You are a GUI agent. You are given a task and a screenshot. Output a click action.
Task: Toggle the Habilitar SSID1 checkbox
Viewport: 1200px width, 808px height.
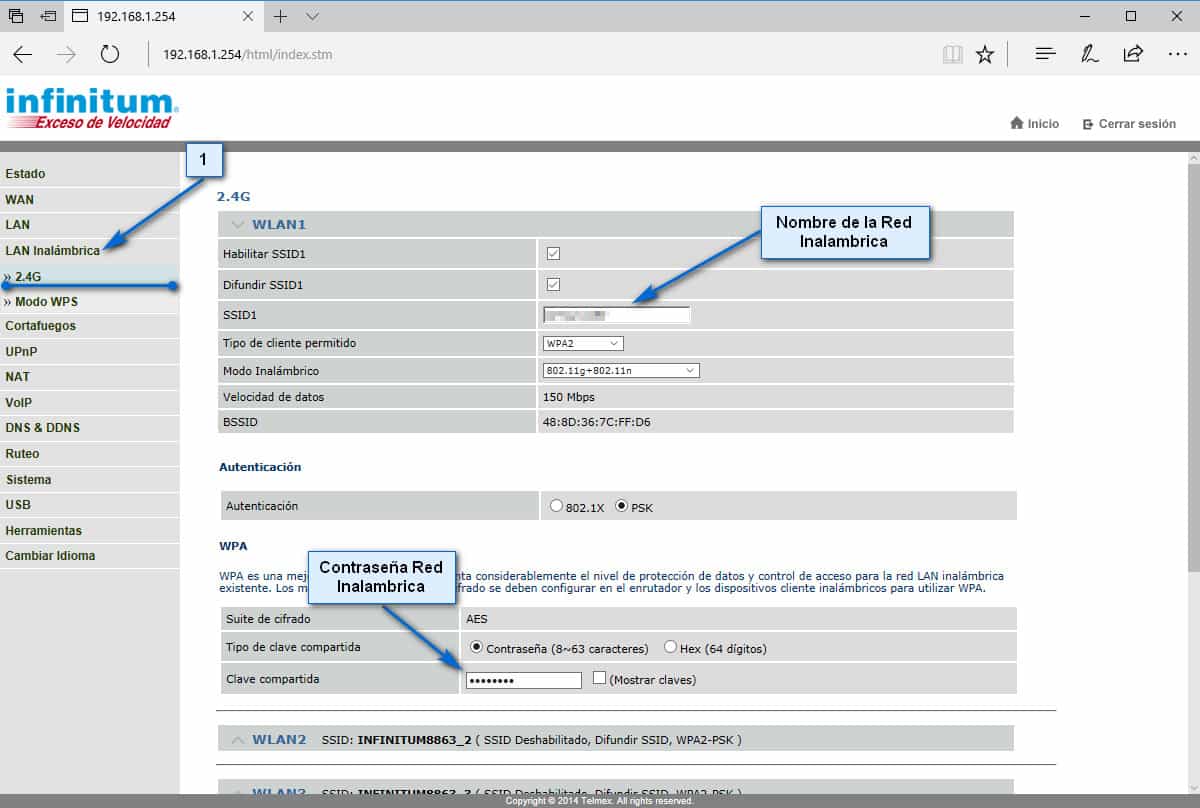tap(553, 254)
